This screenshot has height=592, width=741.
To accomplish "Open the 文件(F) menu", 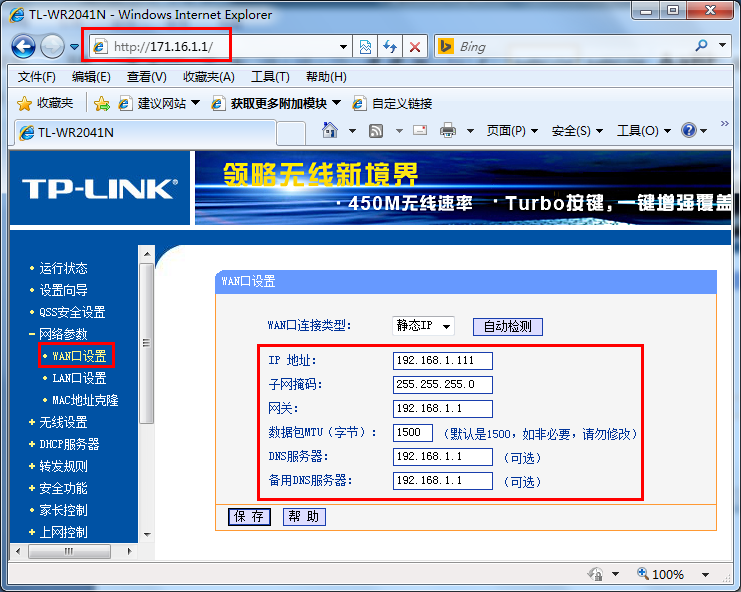I will coord(37,77).
